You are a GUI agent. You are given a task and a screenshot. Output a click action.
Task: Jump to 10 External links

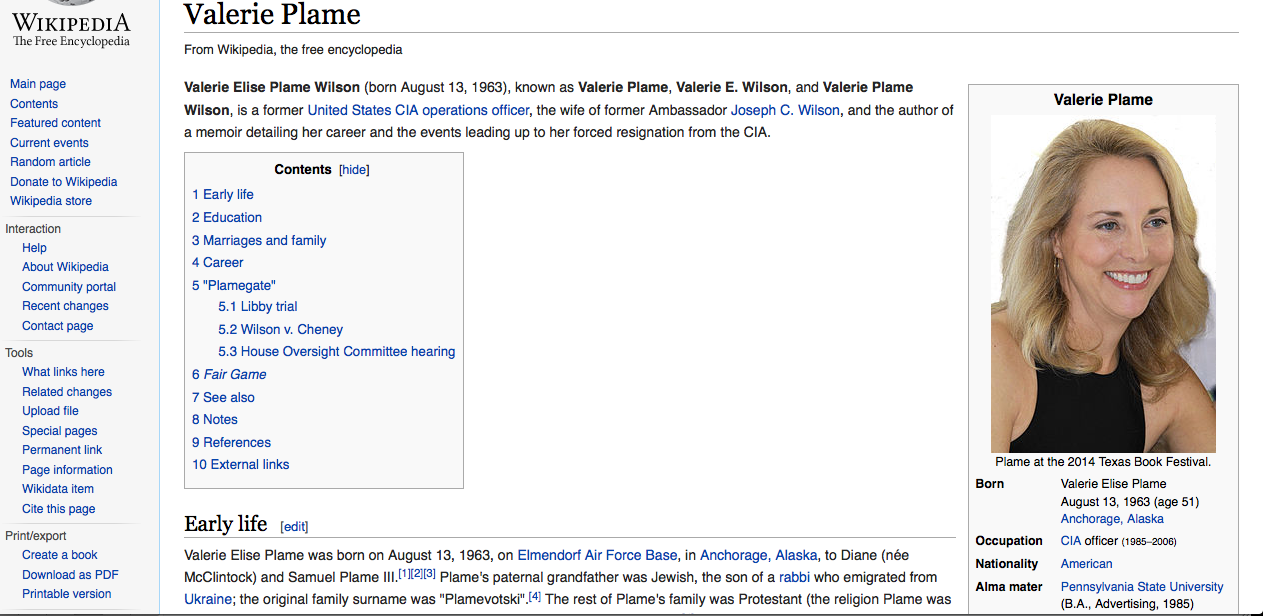(x=241, y=464)
